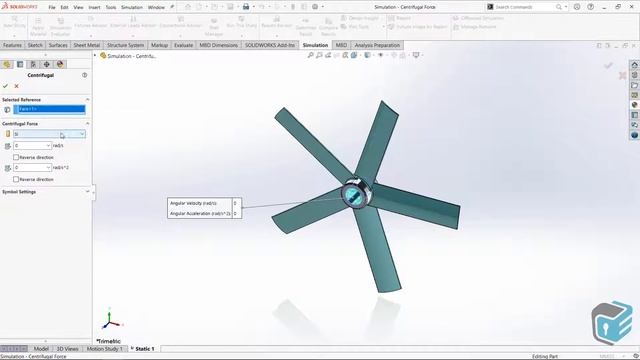Viewport: 640px width, 360px height.
Task: Collapse the Centrifugal Force section
Action: [x=87, y=124]
